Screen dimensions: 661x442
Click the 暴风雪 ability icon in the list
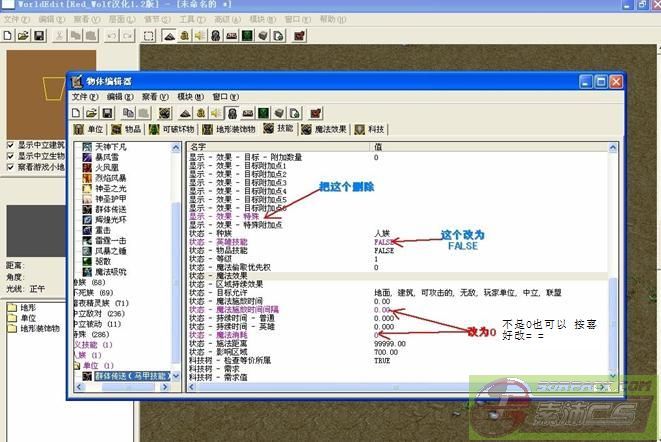tap(86, 157)
